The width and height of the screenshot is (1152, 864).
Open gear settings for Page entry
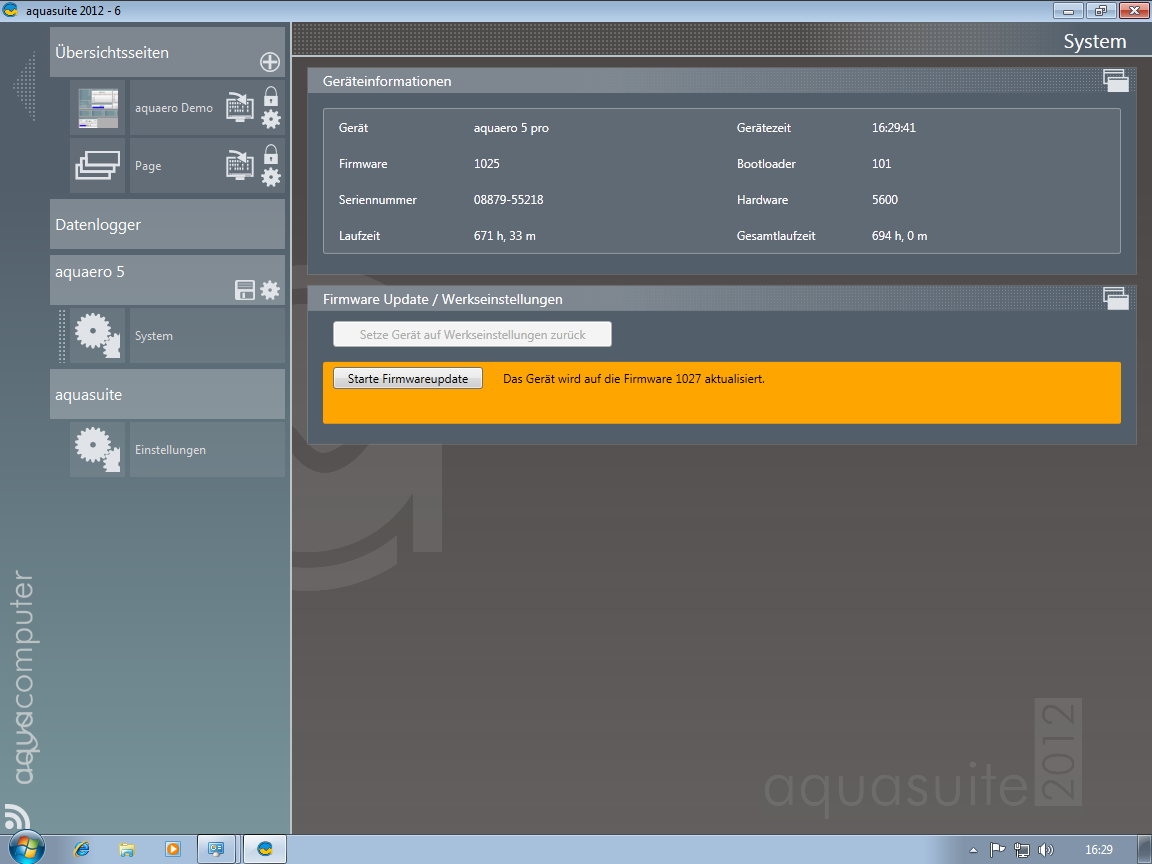point(271,177)
